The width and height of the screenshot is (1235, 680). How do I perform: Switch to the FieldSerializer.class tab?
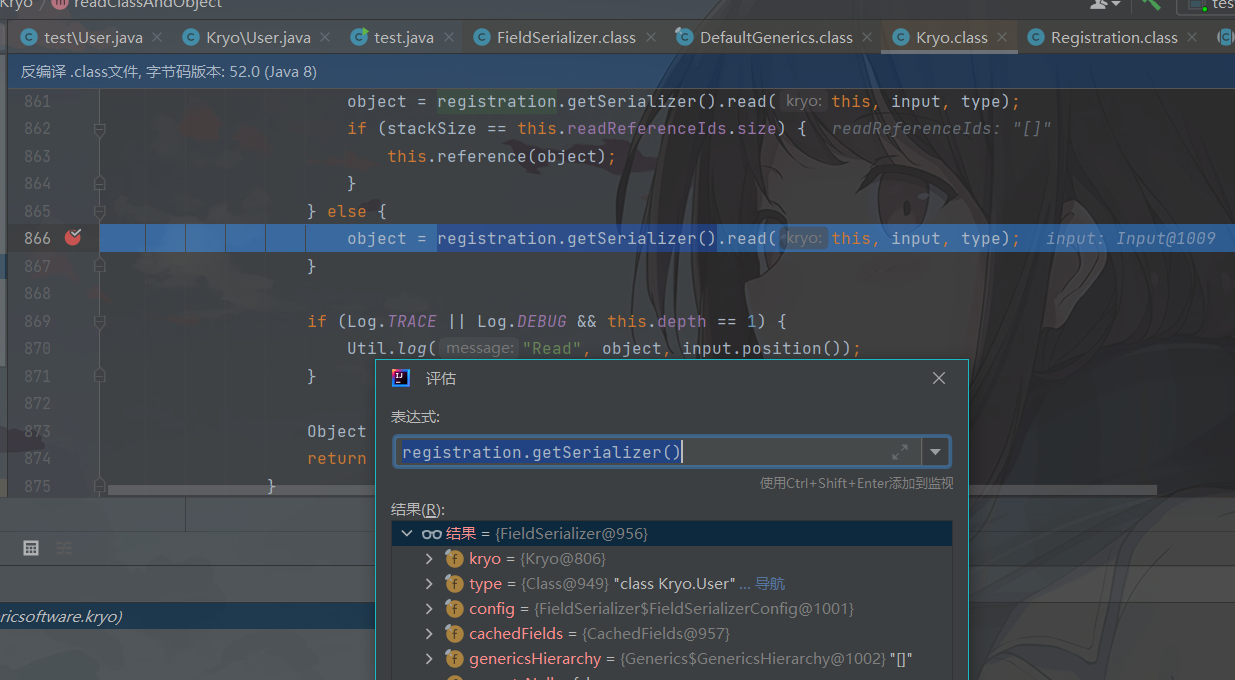(566, 38)
